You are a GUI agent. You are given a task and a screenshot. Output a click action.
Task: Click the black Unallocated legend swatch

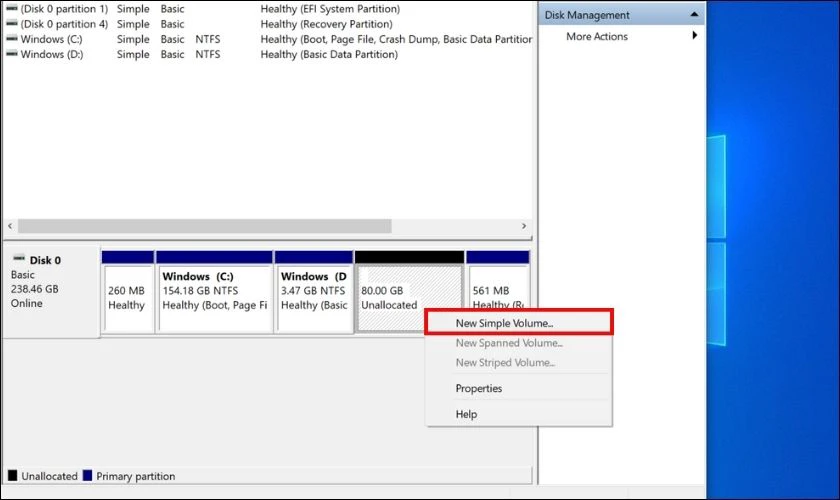pos(13,477)
